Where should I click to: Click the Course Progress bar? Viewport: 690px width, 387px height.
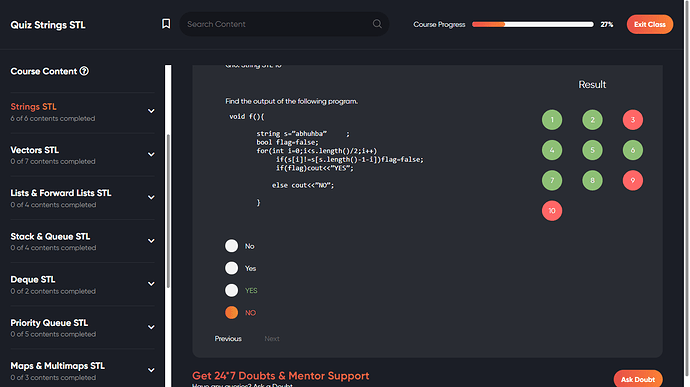(x=532, y=24)
